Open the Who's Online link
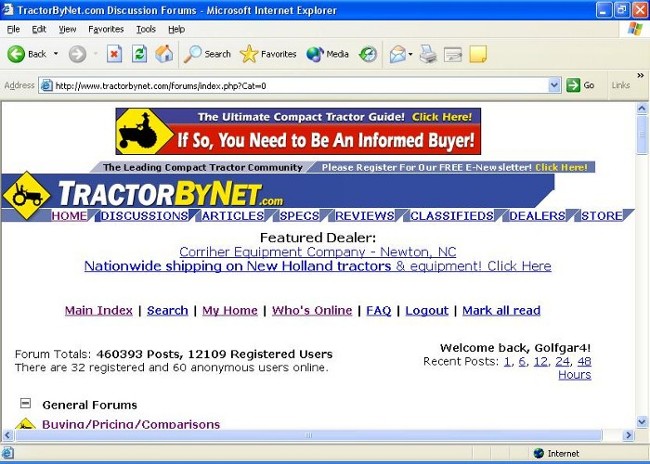The image size is (650, 464). 312,311
